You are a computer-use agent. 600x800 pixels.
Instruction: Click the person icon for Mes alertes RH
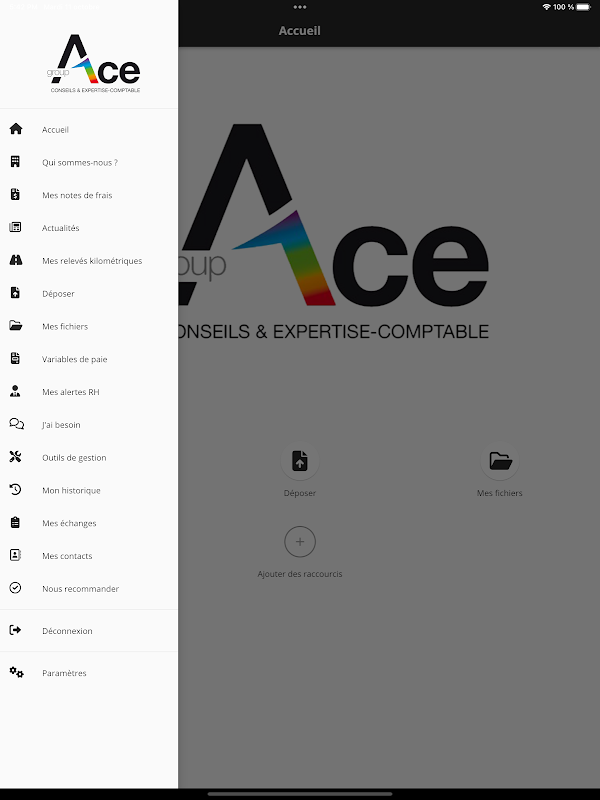15,391
